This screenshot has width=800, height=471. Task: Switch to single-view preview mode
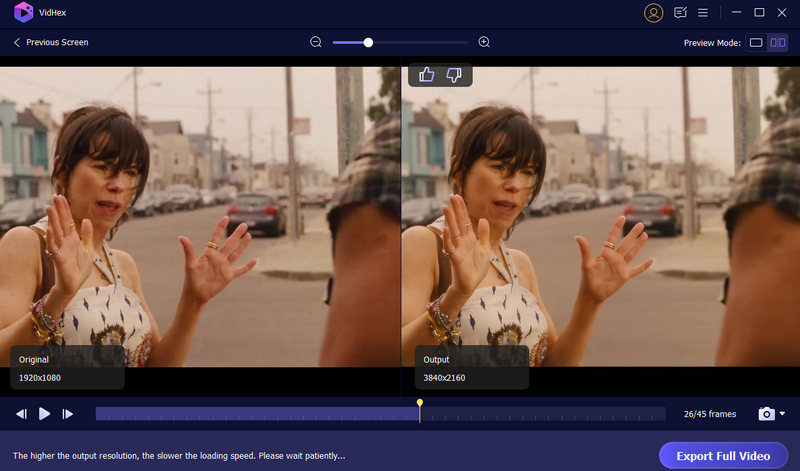[756, 43]
